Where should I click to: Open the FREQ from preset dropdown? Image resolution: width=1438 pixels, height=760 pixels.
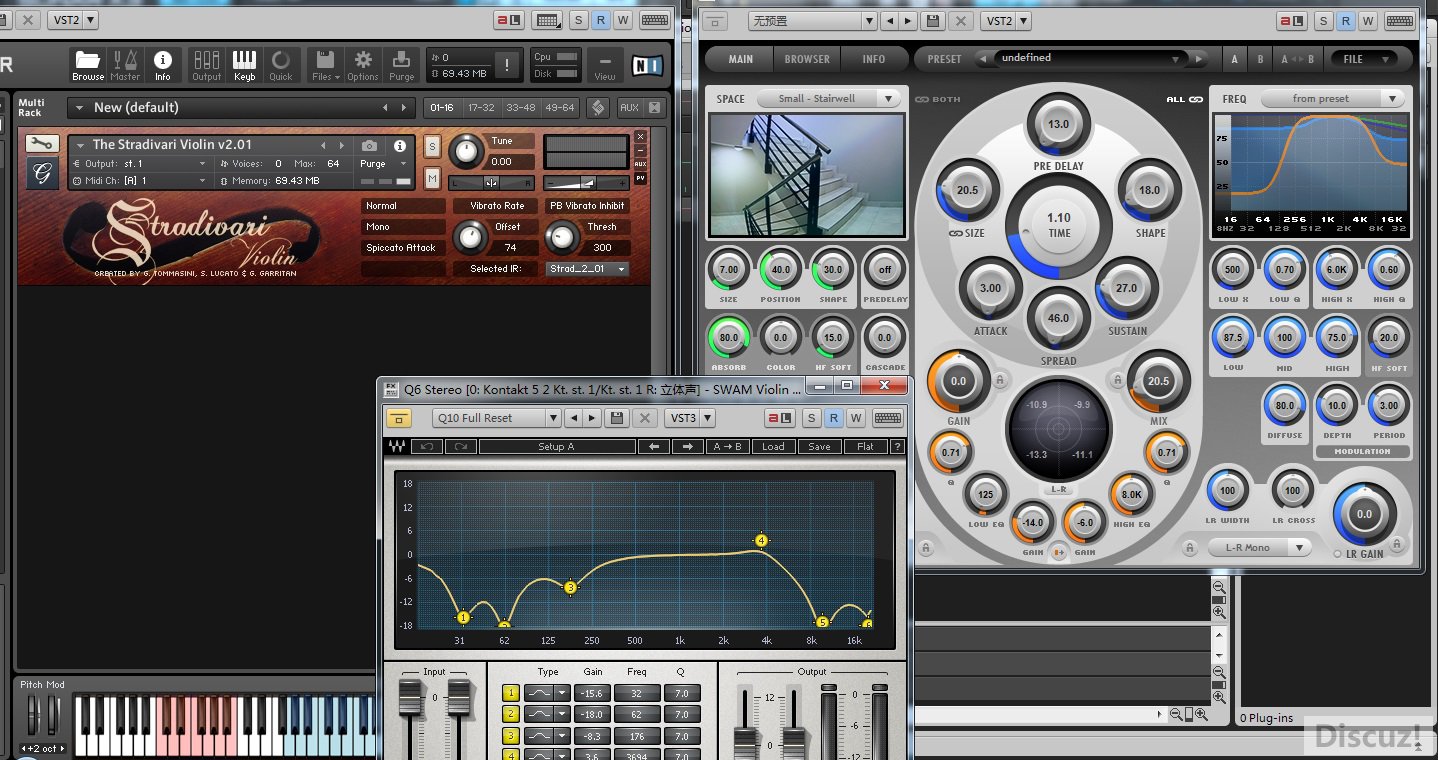tap(1332, 98)
